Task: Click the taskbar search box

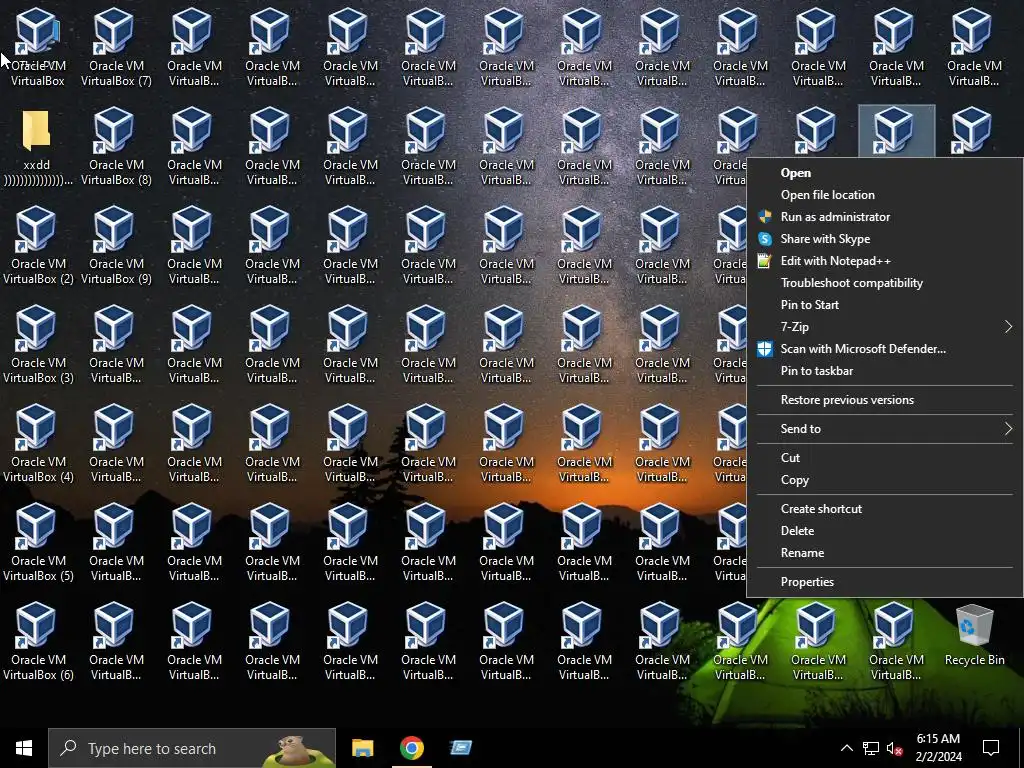Action: coord(192,748)
